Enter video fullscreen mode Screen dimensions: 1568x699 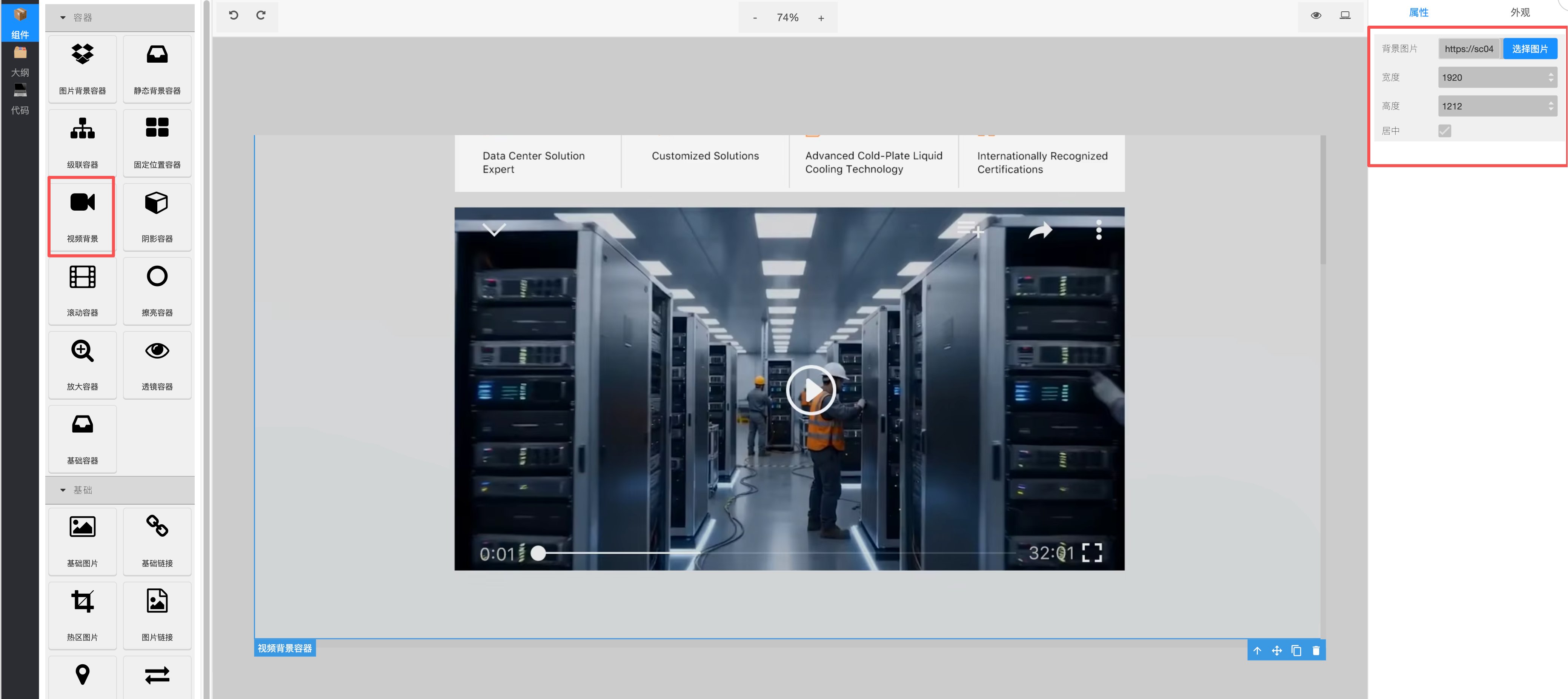pos(1091,553)
